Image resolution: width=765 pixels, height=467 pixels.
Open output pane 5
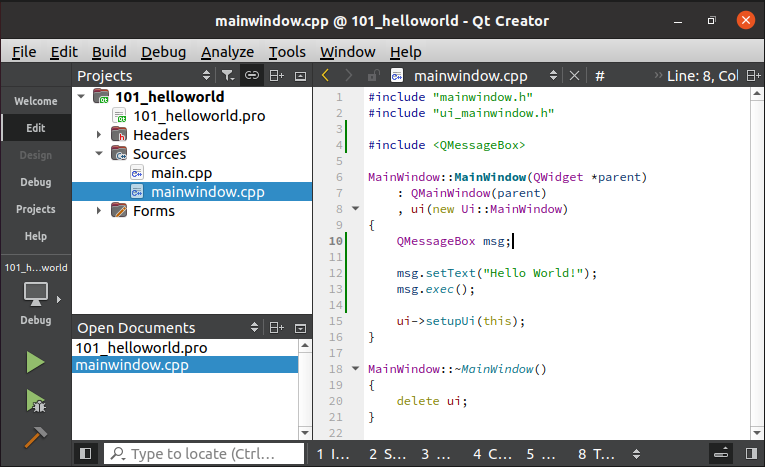pos(541,454)
